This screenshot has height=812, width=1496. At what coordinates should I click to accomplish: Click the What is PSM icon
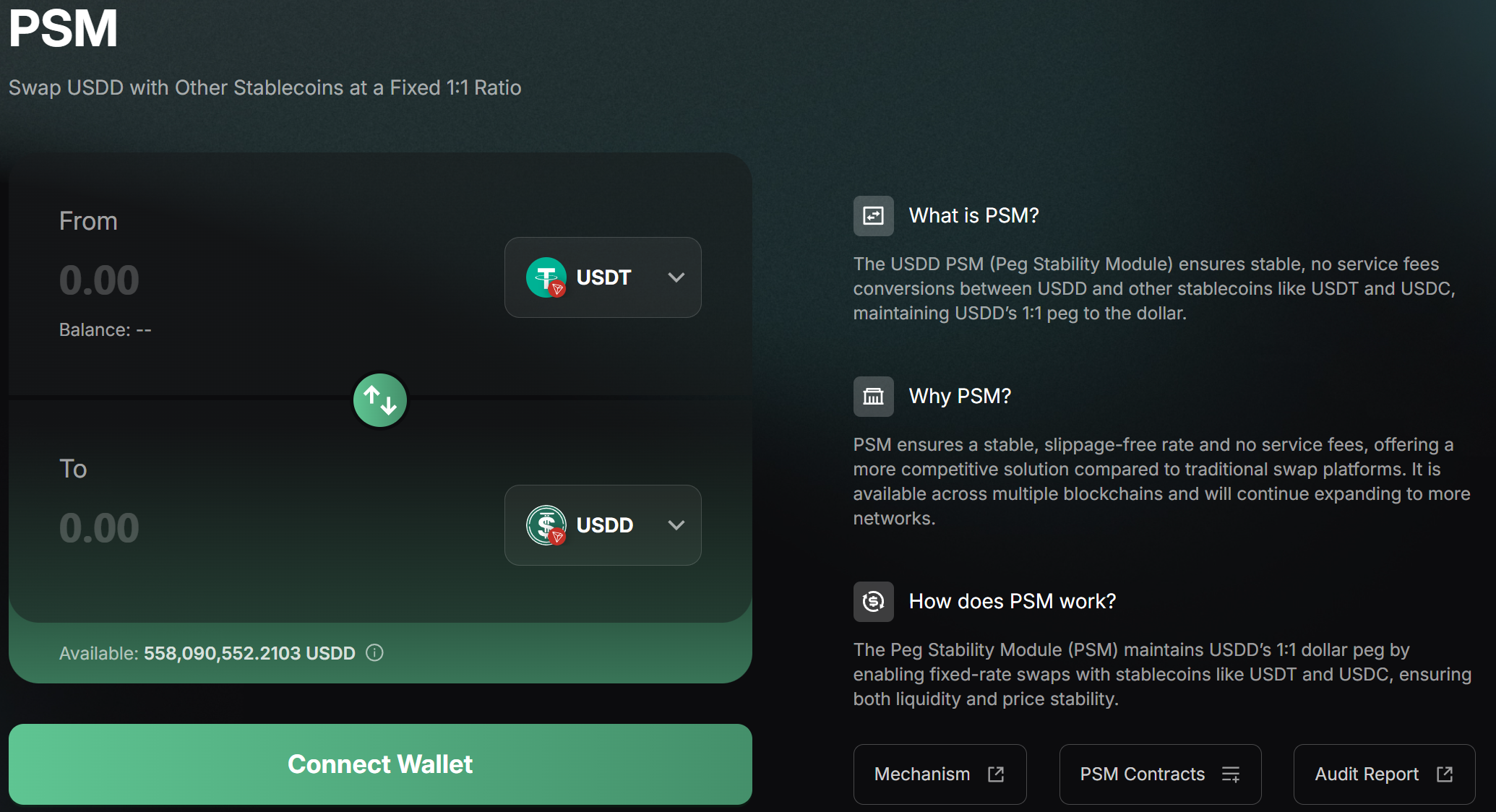tap(873, 216)
